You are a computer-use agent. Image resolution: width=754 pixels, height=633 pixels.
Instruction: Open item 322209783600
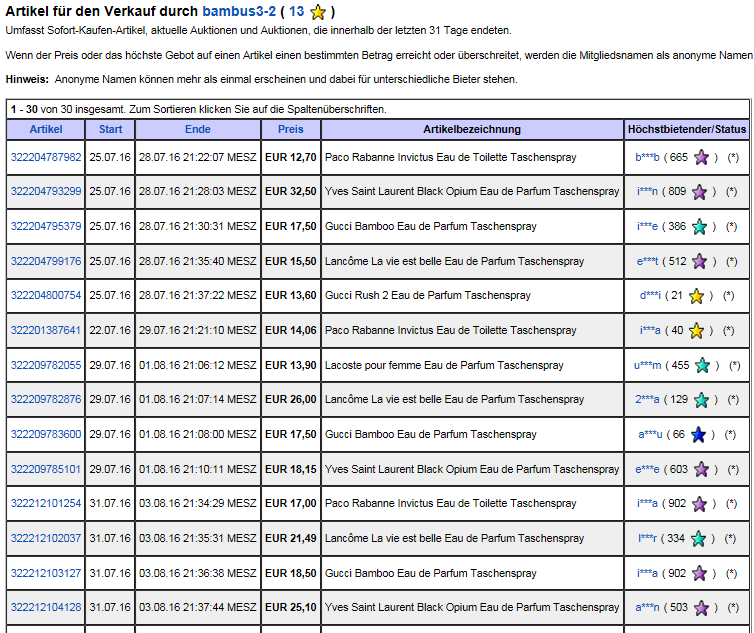click(46, 434)
